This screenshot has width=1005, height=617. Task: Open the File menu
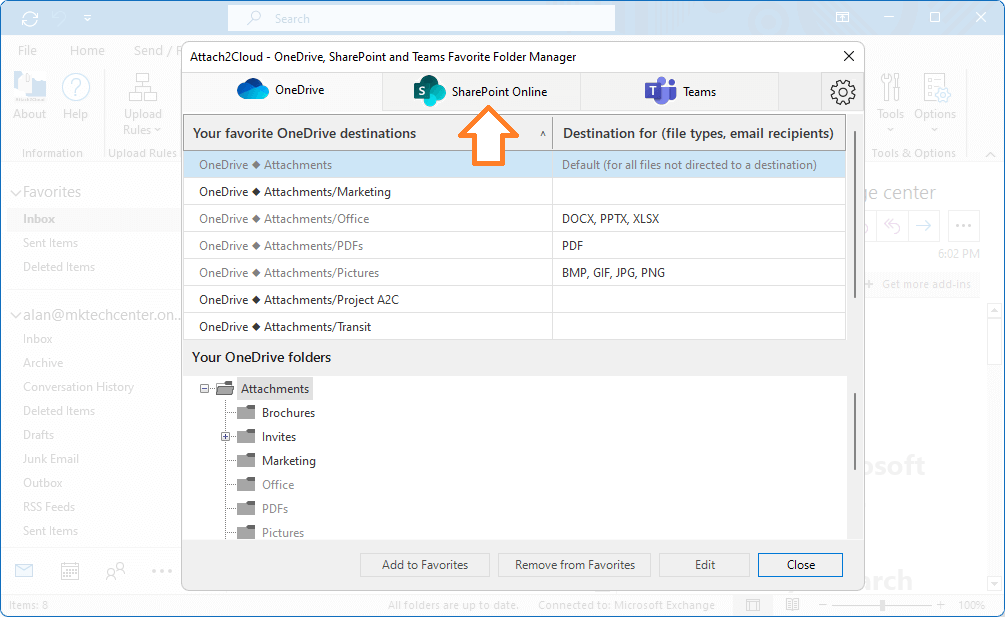tap(26, 49)
